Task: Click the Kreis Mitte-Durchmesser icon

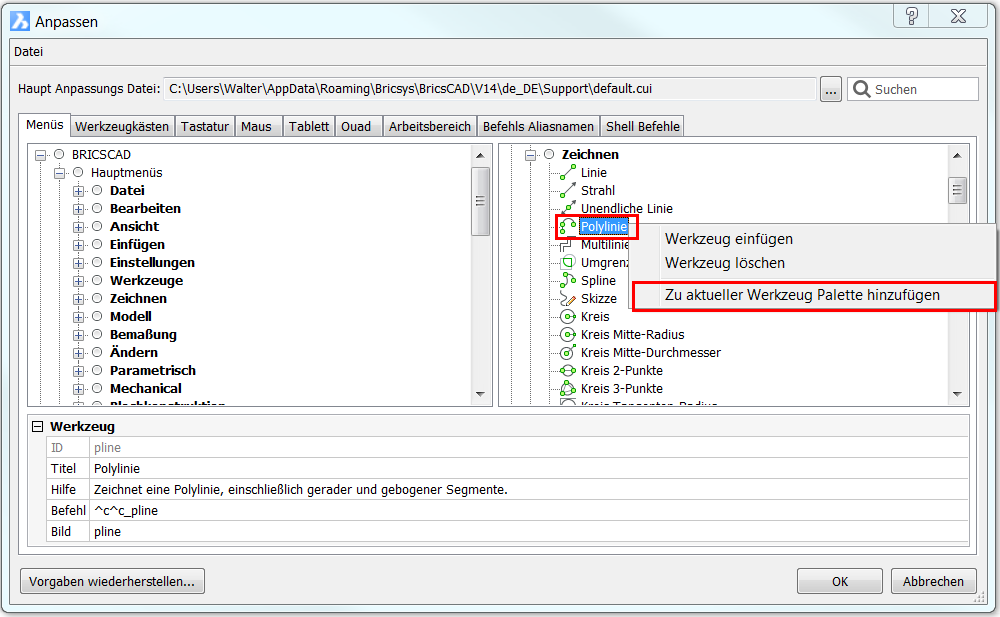Action: click(568, 352)
